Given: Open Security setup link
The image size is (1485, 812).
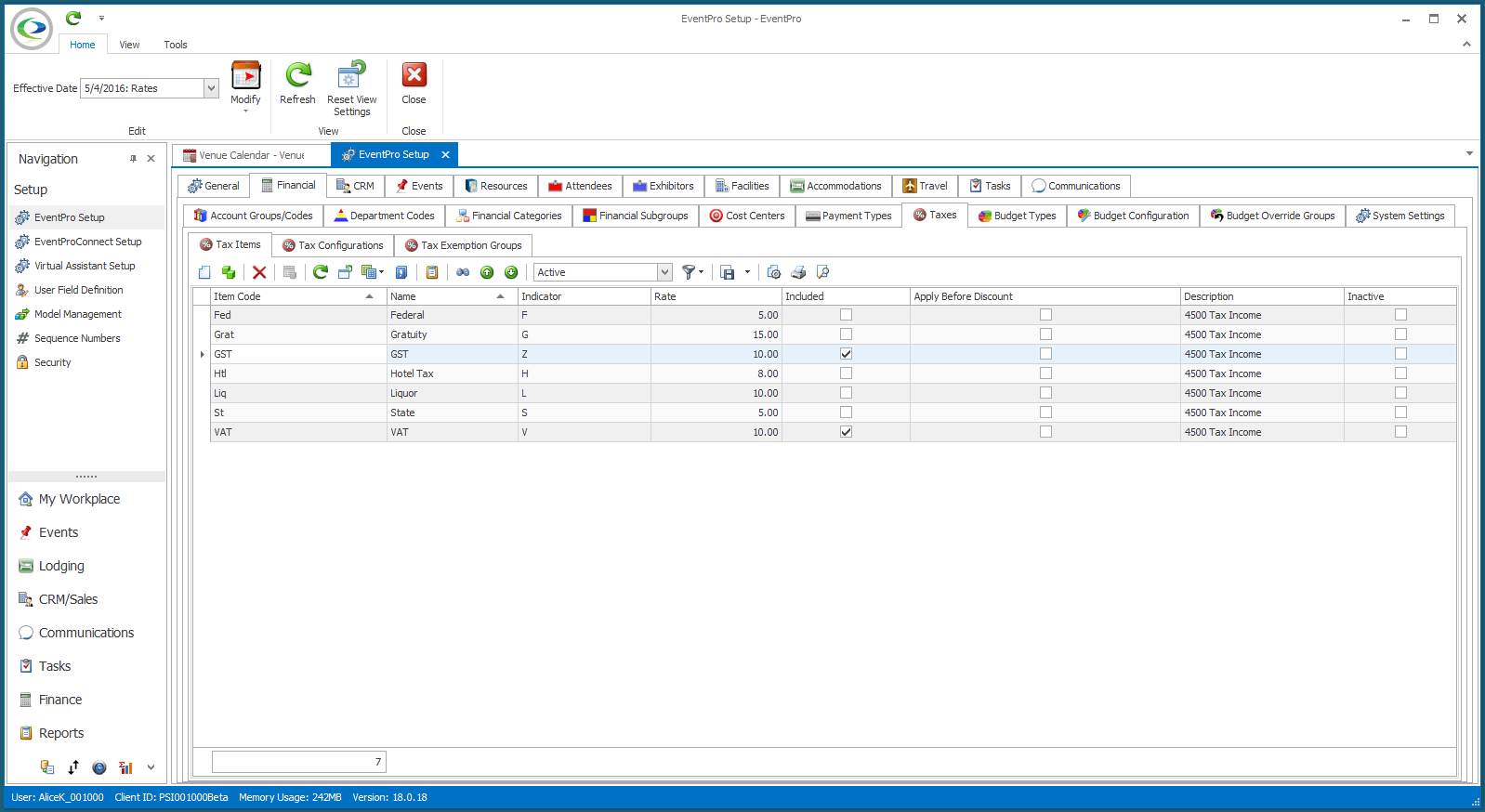Looking at the screenshot, I should (x=53, y=362).
